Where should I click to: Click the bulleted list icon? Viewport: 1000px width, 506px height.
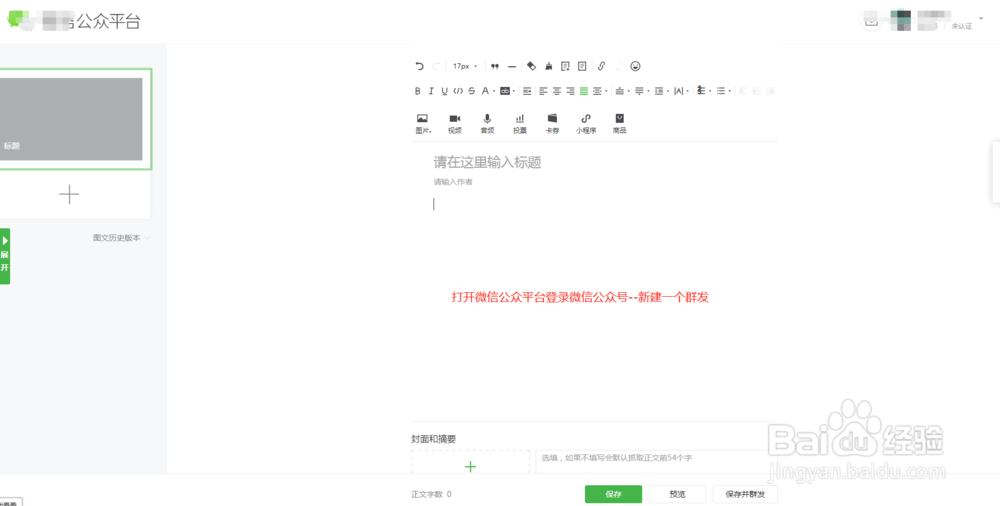tap(721, 91)
